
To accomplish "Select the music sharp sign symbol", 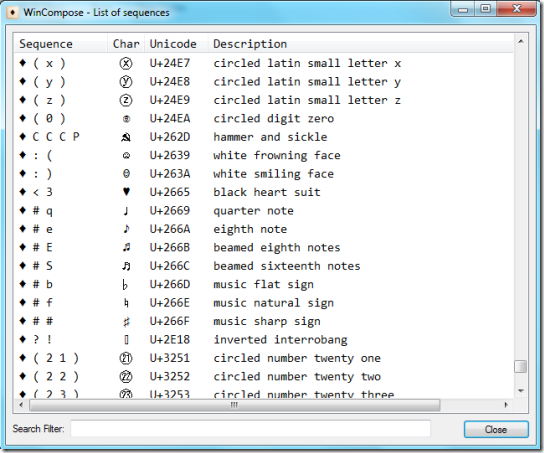I will click(x=126, y=322).
